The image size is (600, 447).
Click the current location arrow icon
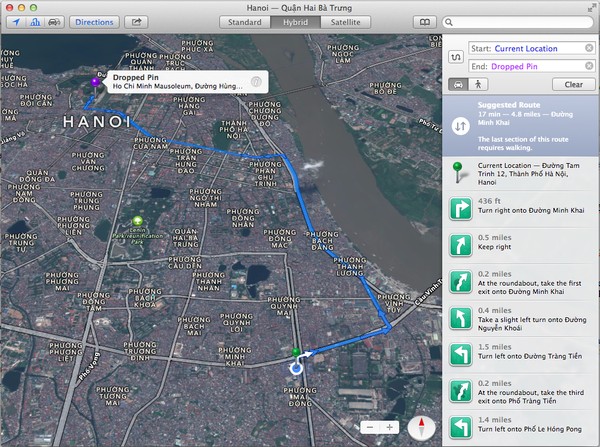16,22
